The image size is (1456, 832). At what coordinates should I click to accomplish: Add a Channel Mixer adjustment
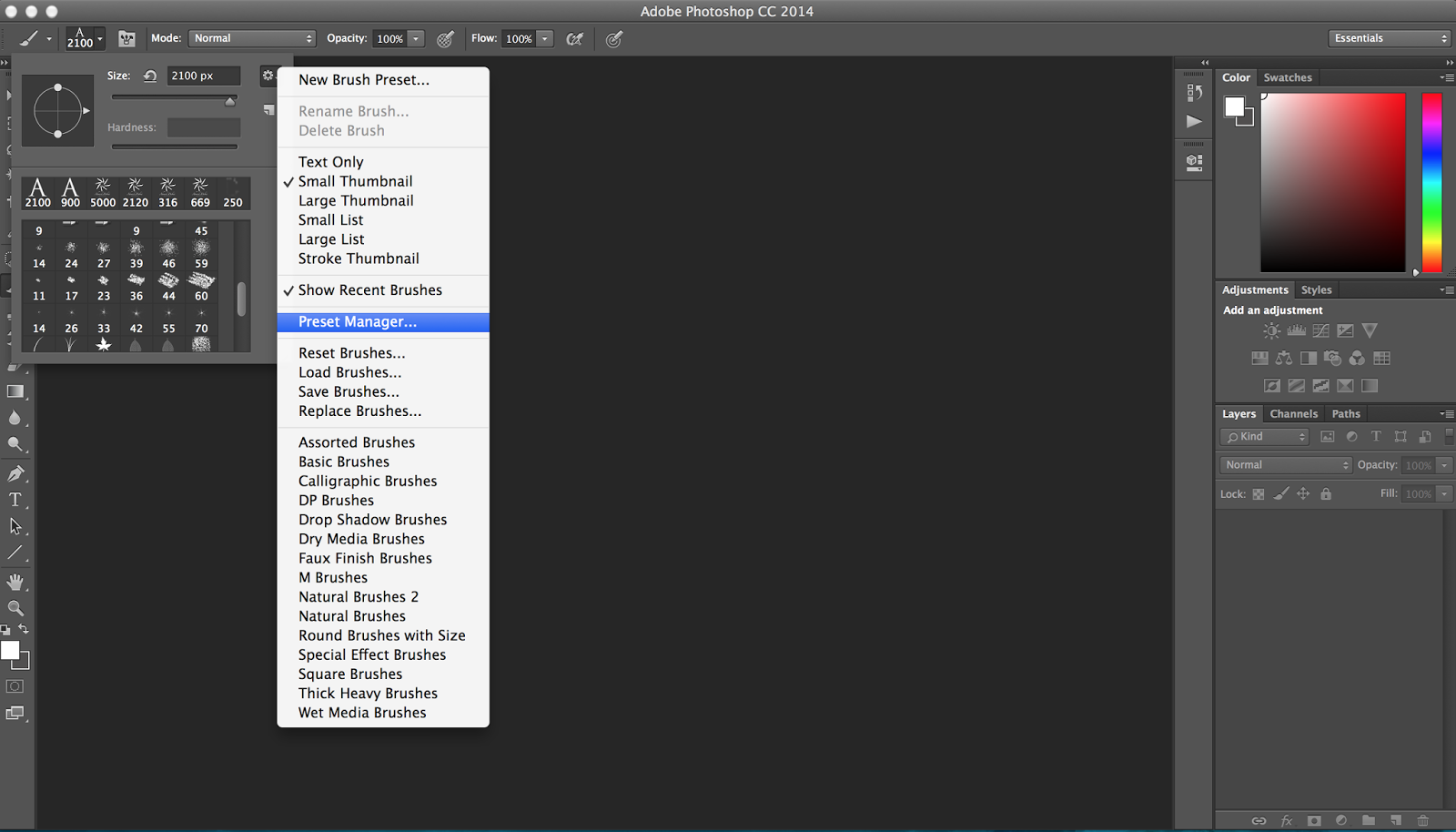[1357, 358]
